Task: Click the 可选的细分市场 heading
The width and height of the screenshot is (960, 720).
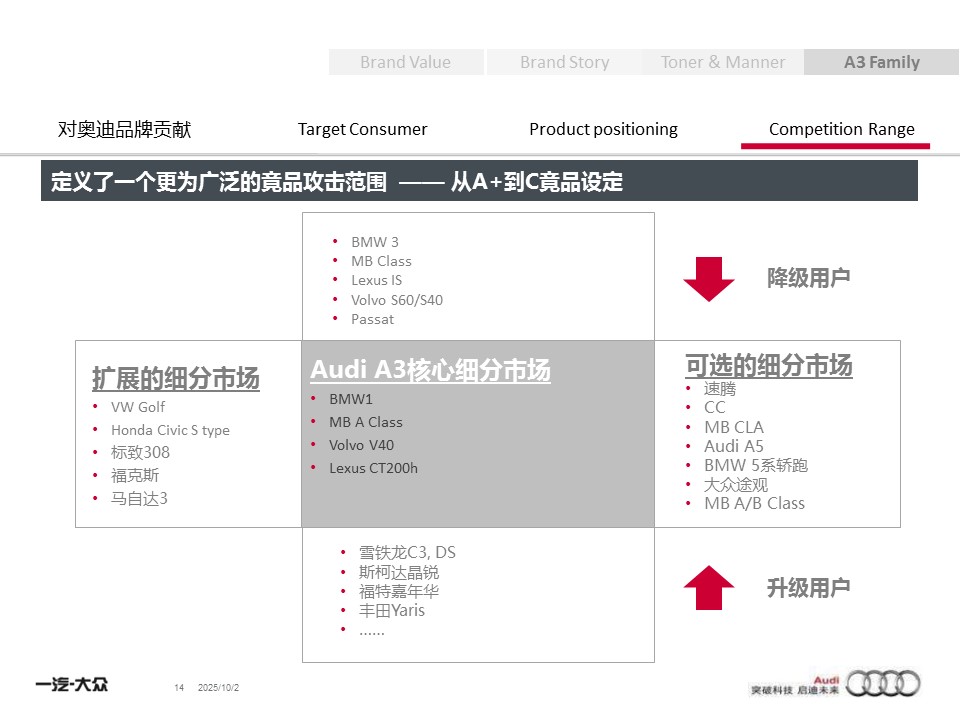Action: [x=768, y=365]
